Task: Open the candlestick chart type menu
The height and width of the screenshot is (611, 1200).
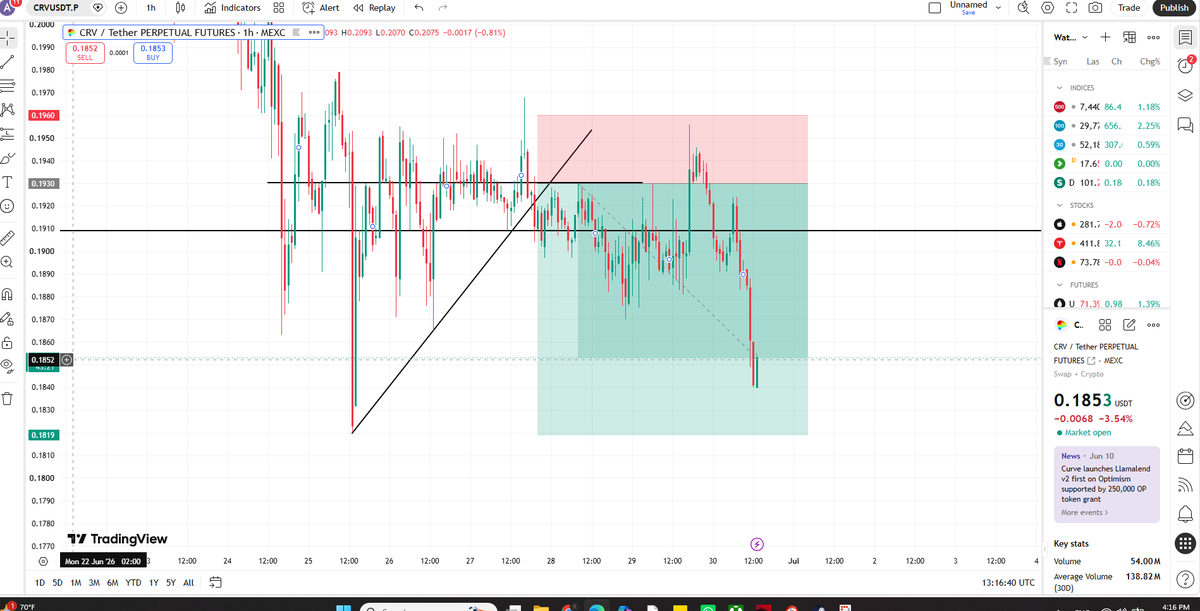Action: (x=180, y=7)
